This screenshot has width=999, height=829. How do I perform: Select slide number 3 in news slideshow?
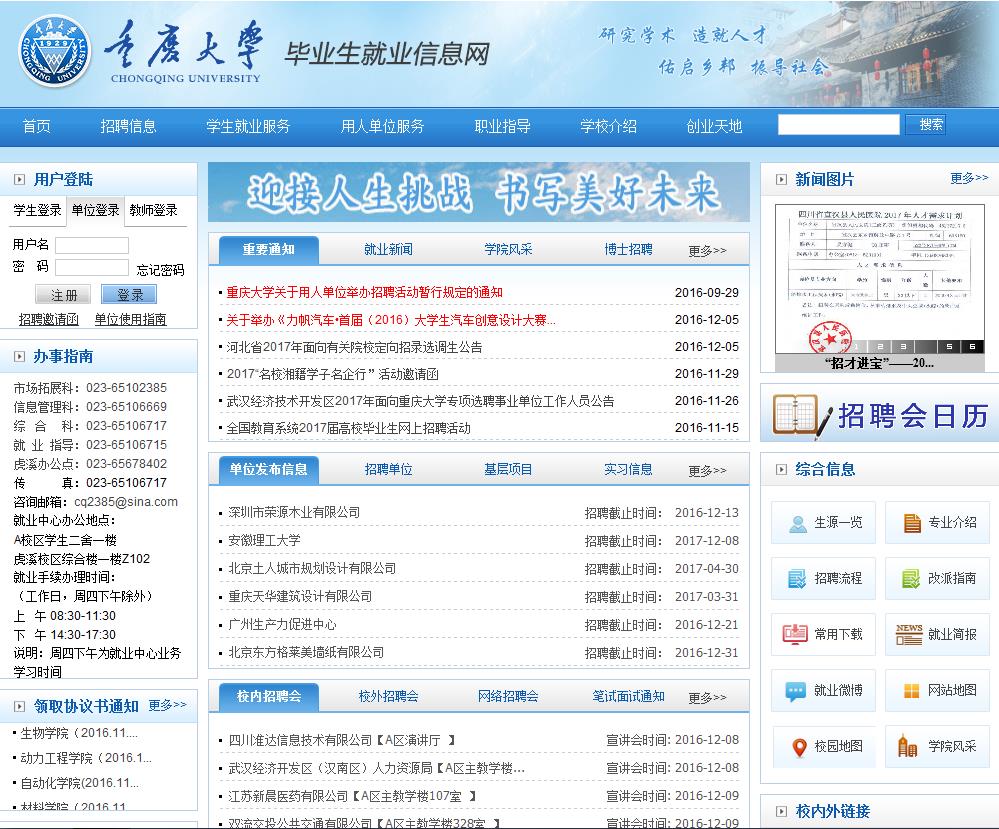(x=903, y=347)
